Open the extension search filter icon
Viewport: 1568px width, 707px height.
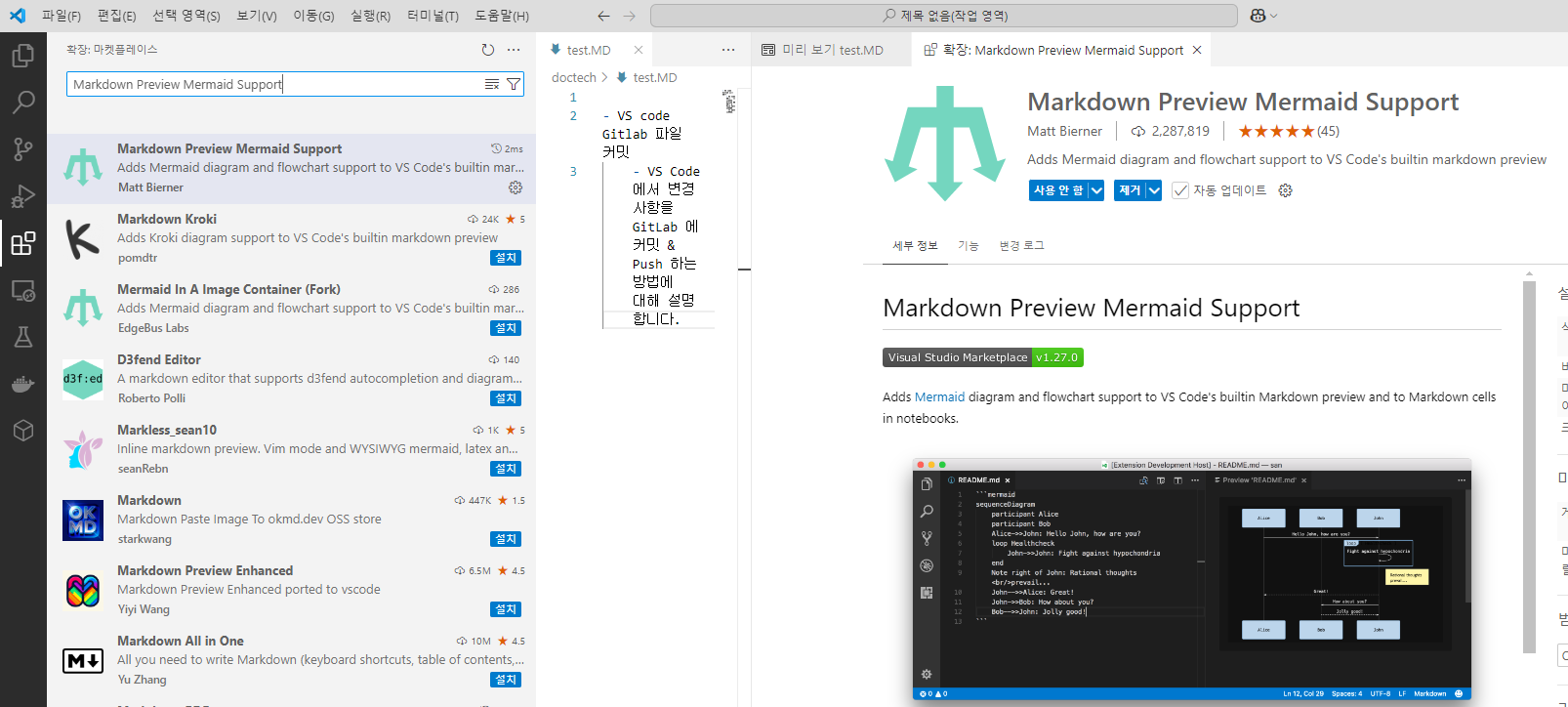click(x=513, y=84)
